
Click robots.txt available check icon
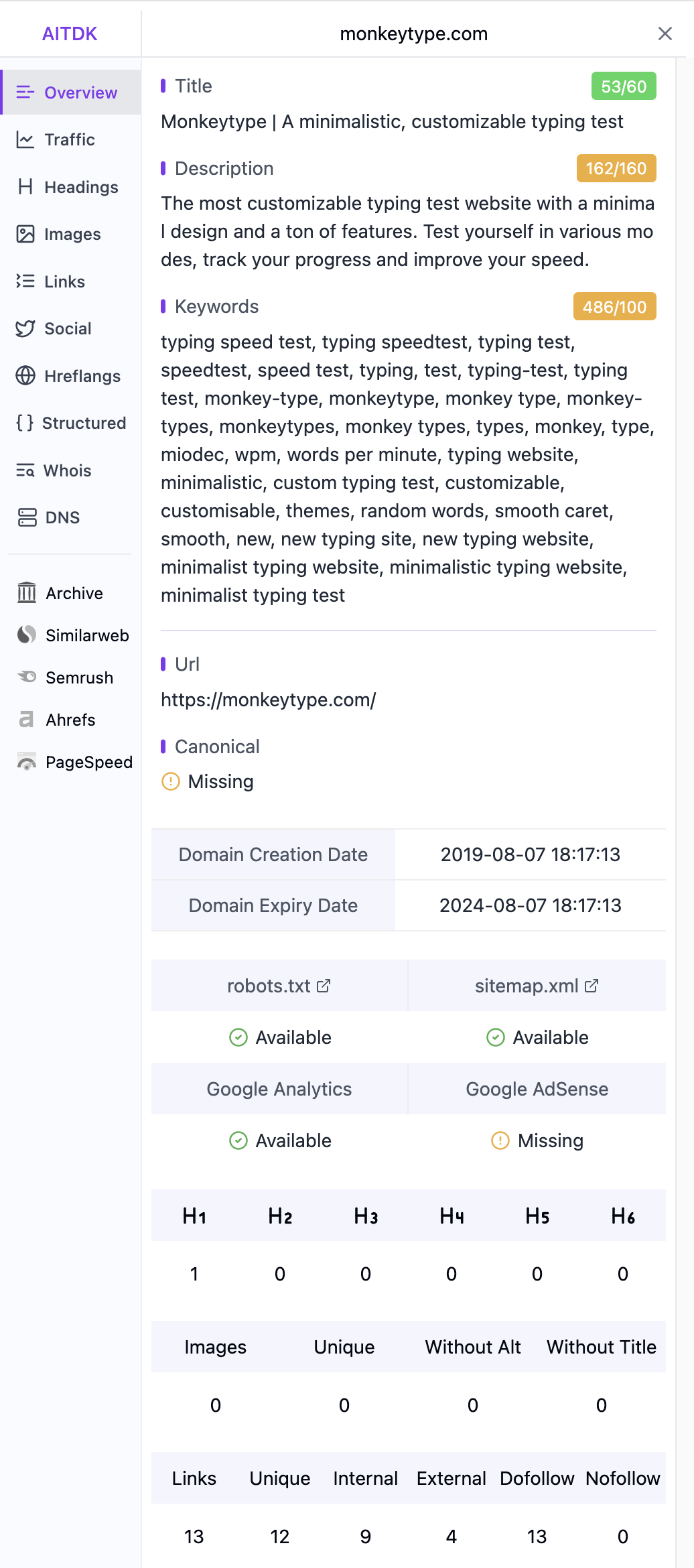(238, 1037)
